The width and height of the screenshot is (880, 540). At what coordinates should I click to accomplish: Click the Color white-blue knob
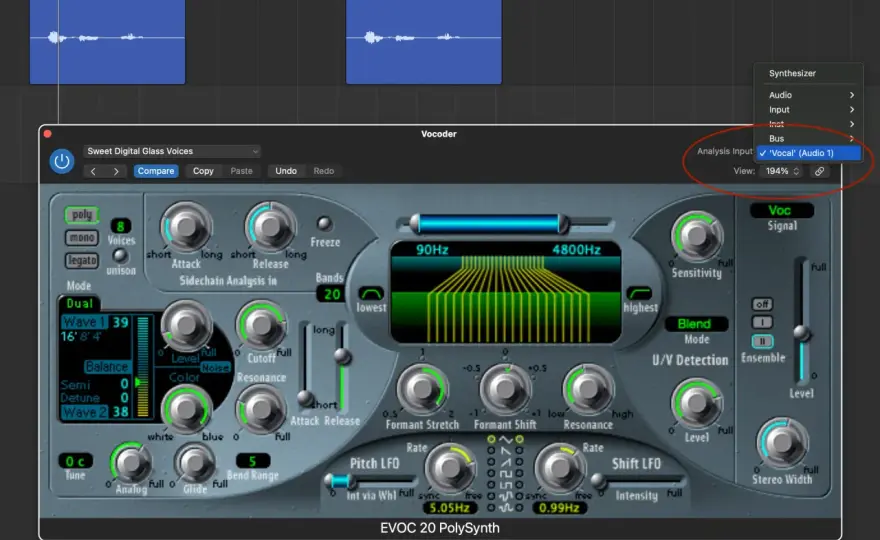(186, 410)
